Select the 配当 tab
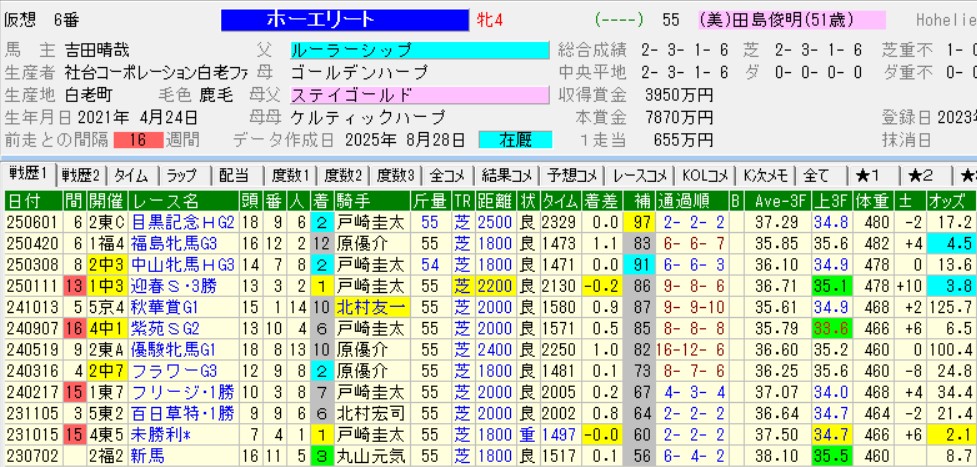Viewport: 977px width, 467px height. [x=234, y=174]
